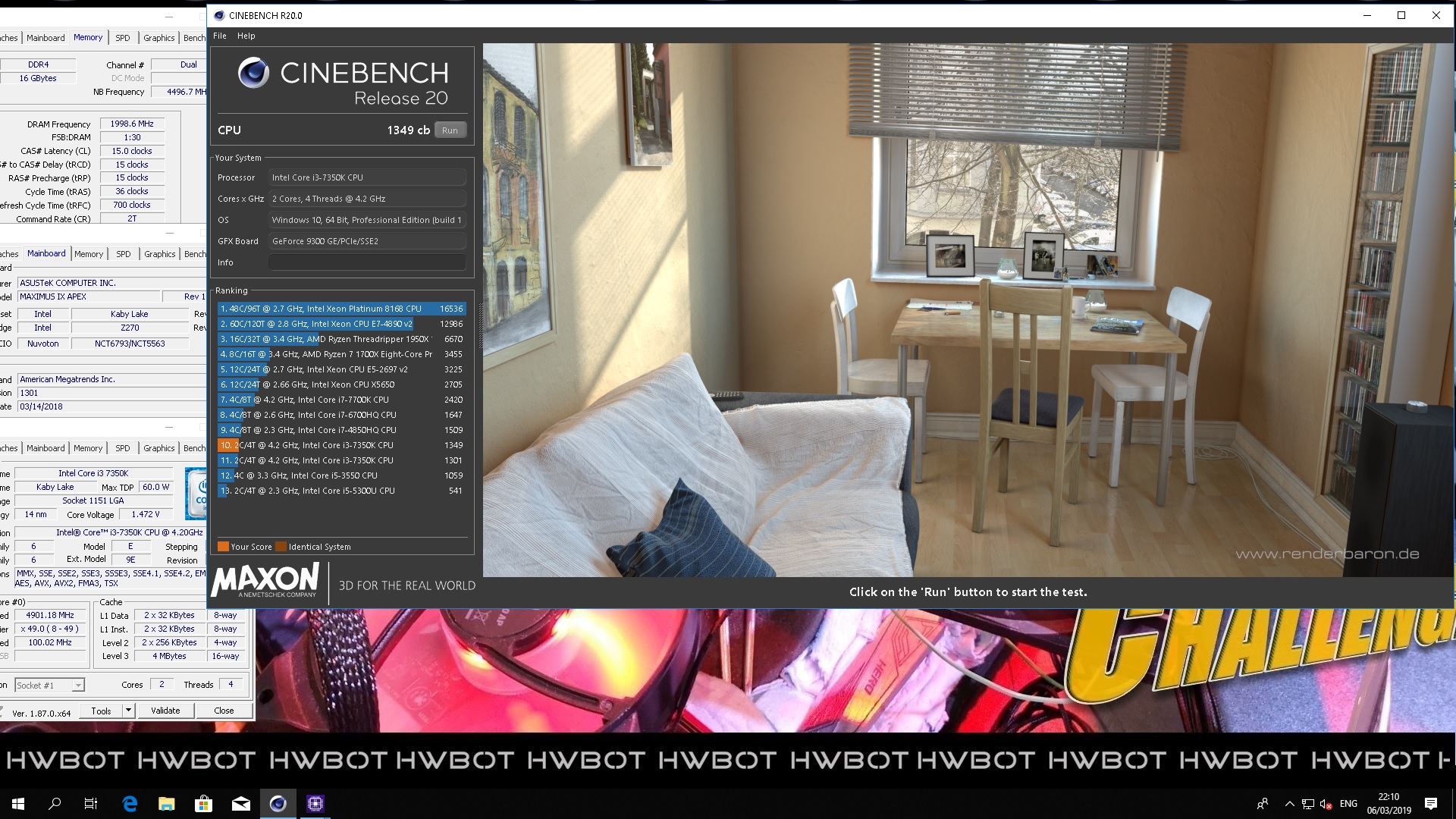Open the Help menu in Cinebench

coord(246,36)
